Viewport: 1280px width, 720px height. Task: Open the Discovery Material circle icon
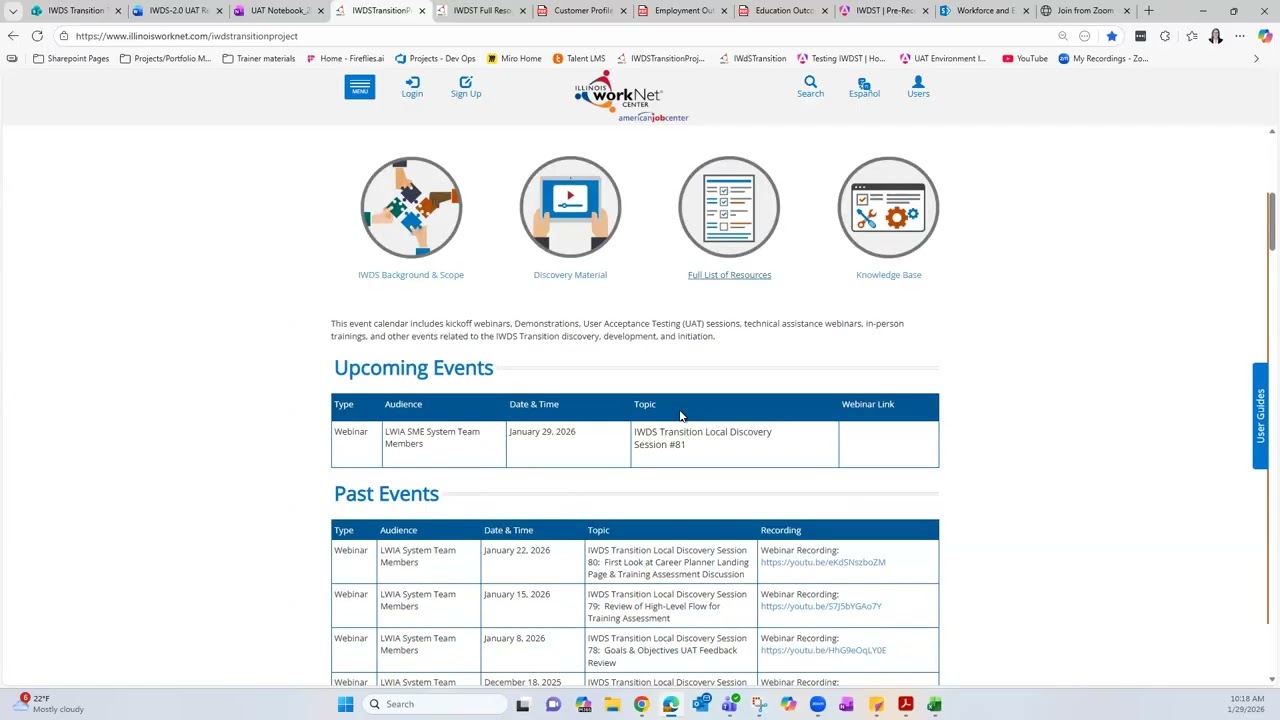[570, 208]
